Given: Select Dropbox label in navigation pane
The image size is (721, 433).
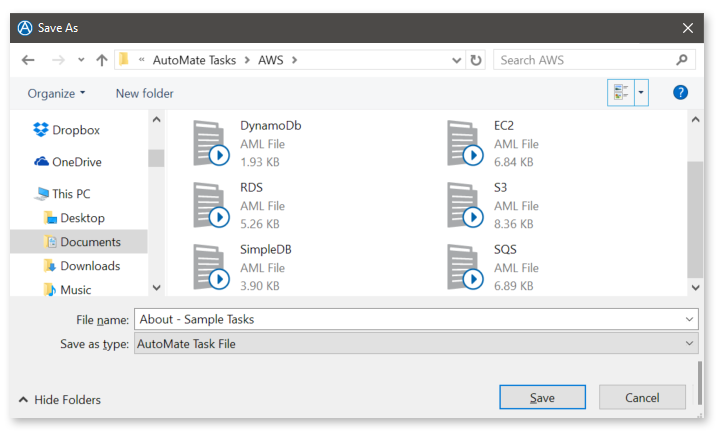Looking at the screenshot, I should 76,130.
